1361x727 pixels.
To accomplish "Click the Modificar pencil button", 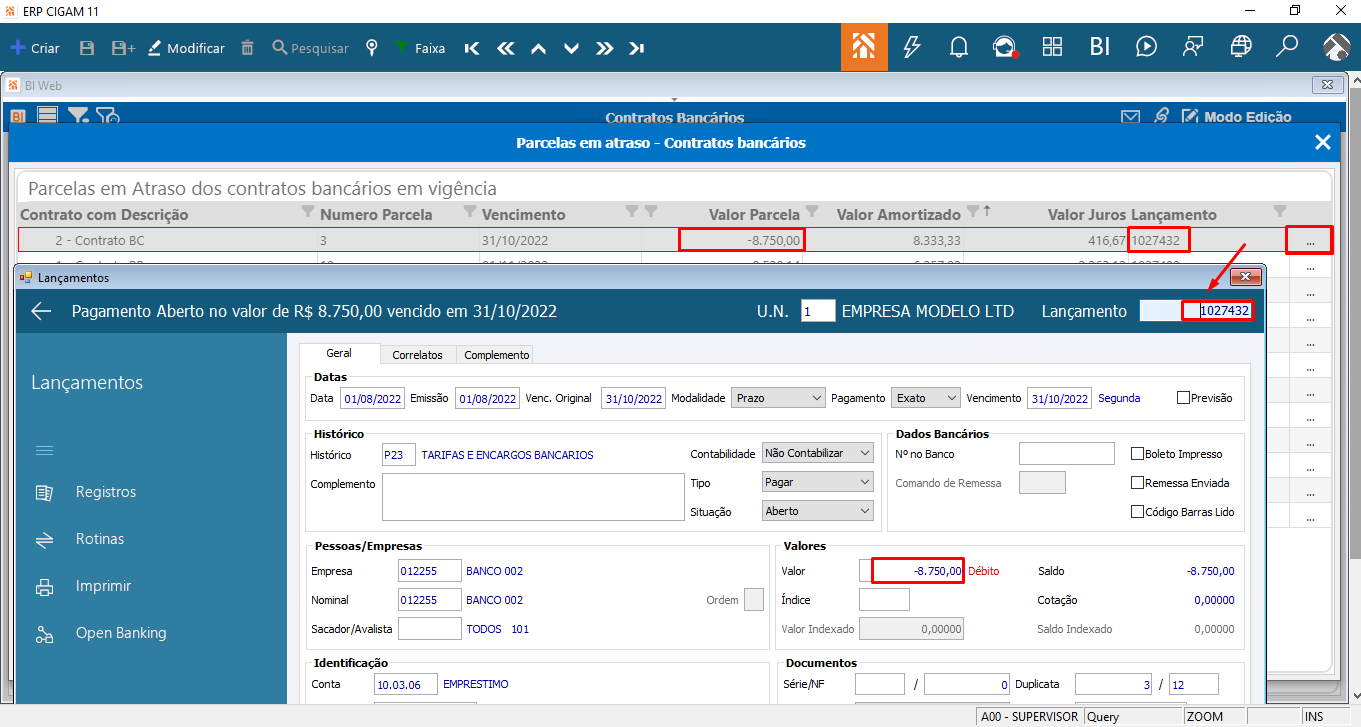I will pyautogui.click(x=186, y=48).
